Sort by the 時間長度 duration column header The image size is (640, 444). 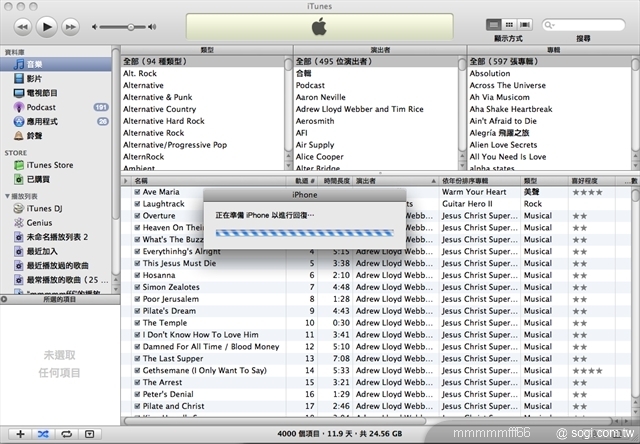click(336, 181)
